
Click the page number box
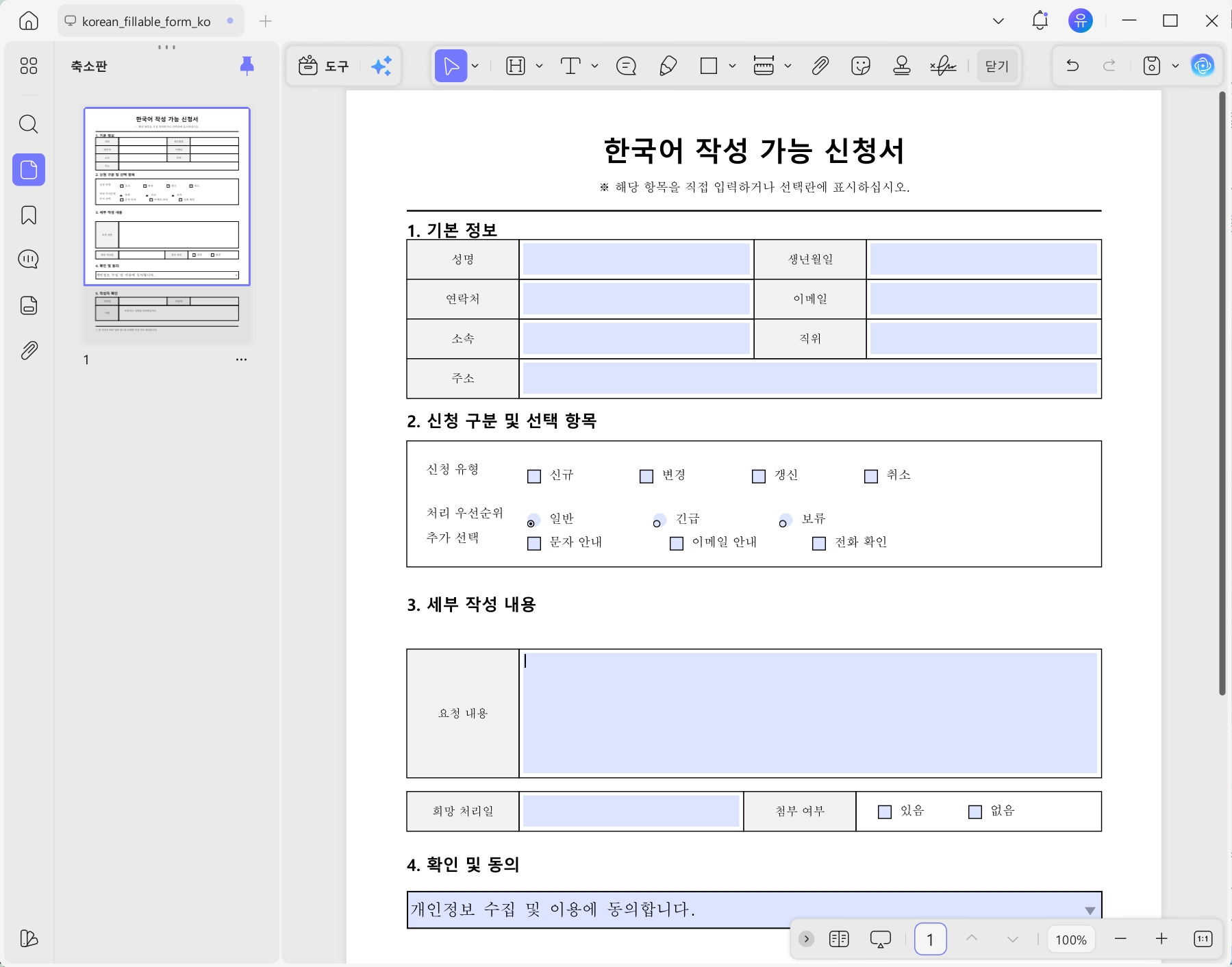(x=930, y=939)
